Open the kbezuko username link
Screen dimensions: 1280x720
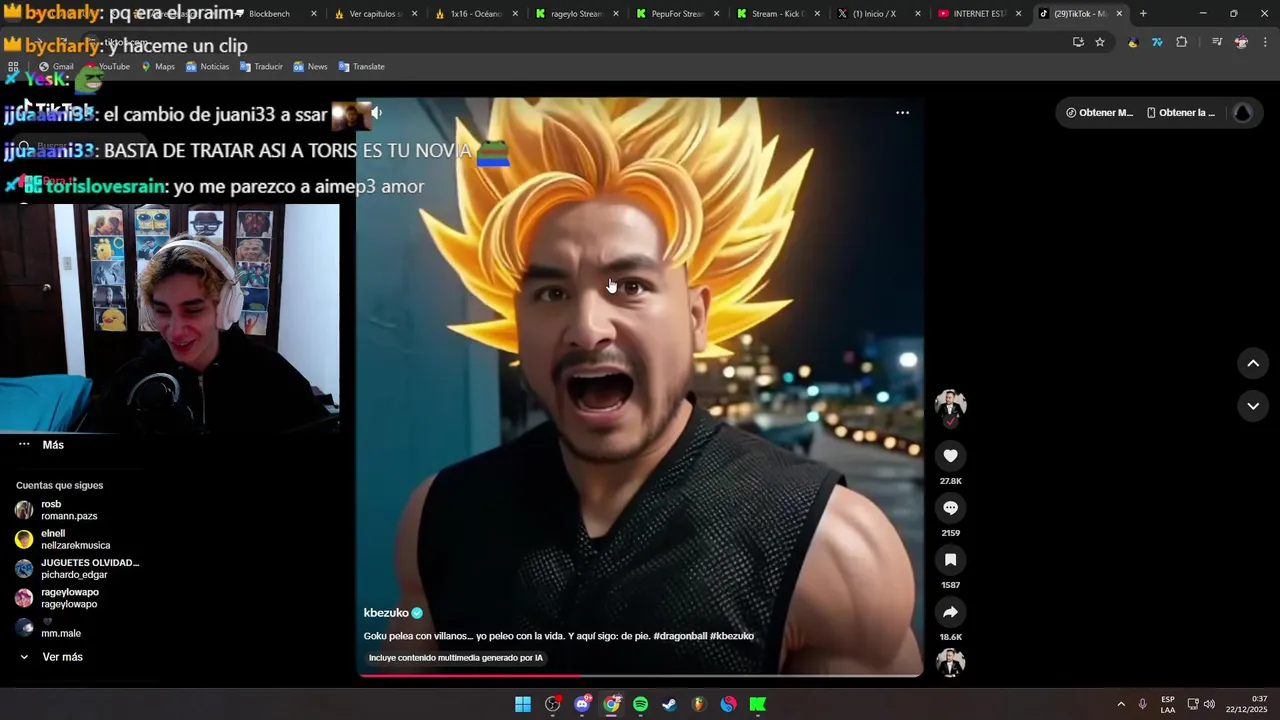point(386,613)
